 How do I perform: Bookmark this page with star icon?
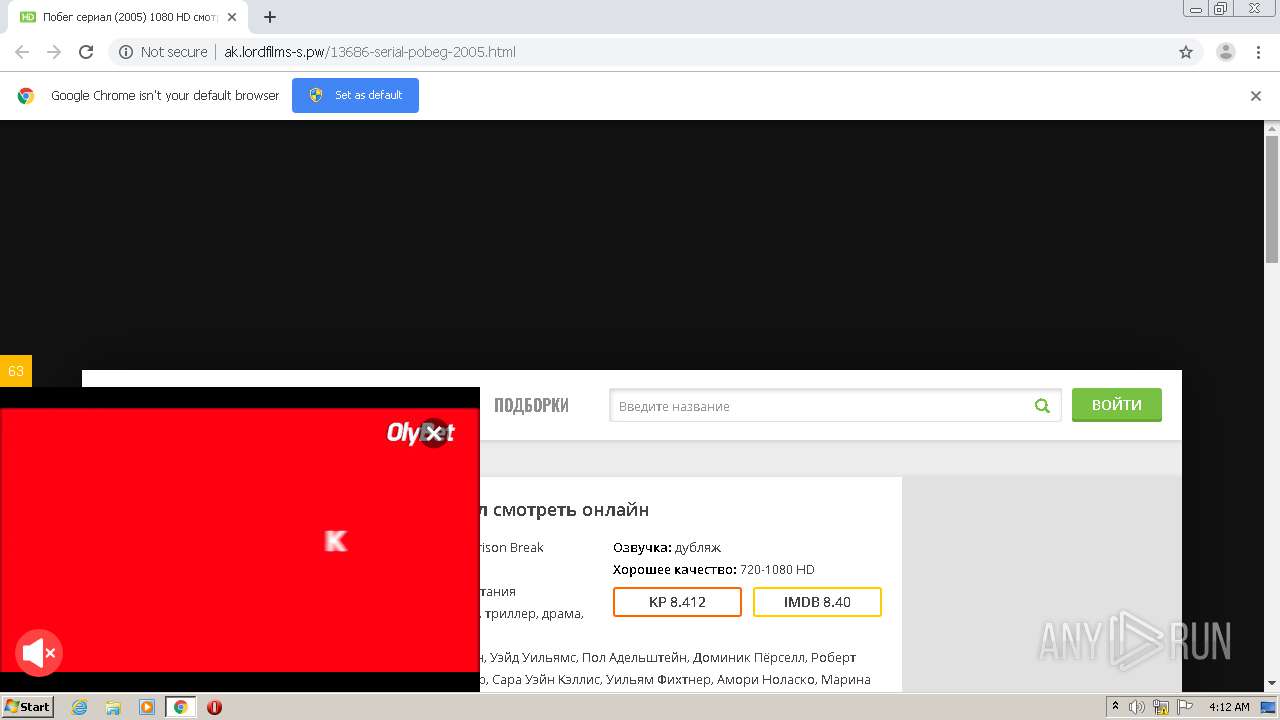1186,52
